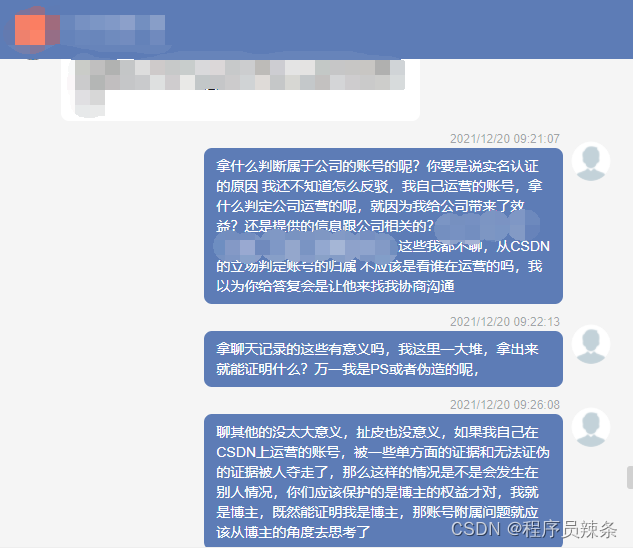Click the avatar beside the 09:22:13 message
The width and height of the screenshot is (633, 548).
tap(591, 344)
